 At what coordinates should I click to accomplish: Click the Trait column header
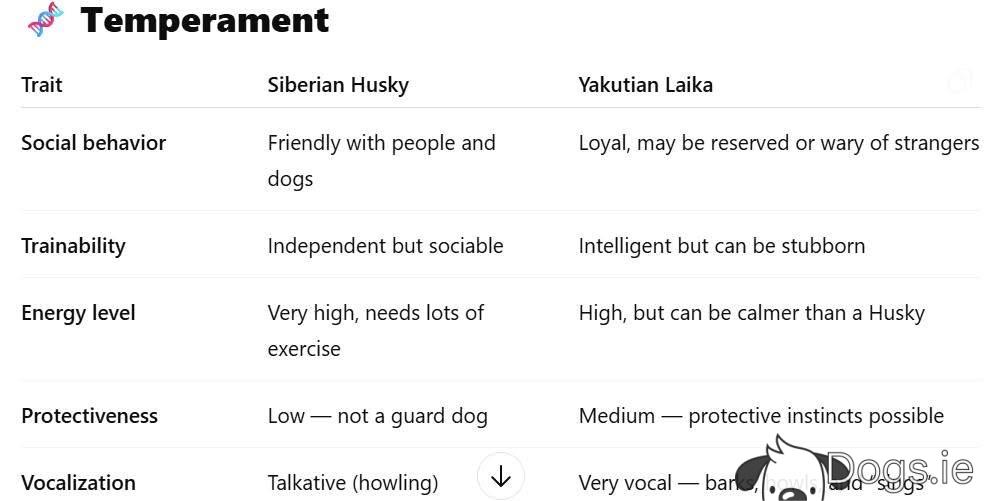[42, 85]
